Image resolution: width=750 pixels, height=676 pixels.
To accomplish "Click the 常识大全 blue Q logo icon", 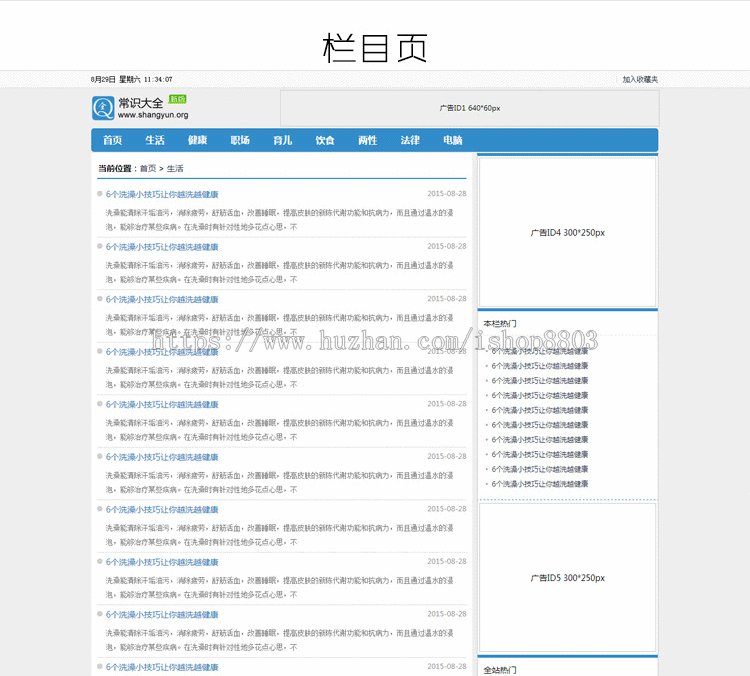I will point(103,108).
